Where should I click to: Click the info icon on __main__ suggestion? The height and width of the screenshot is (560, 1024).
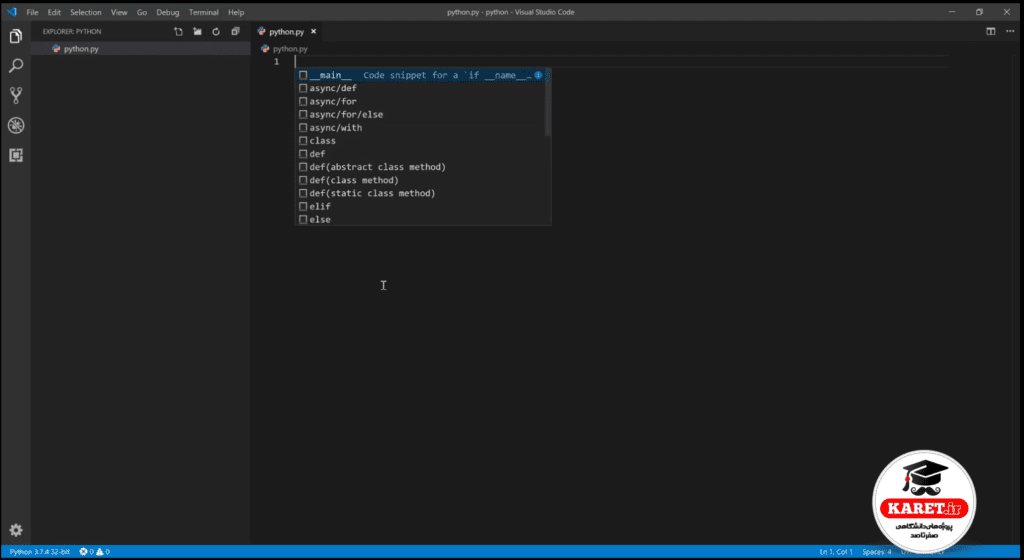point(538,75)
